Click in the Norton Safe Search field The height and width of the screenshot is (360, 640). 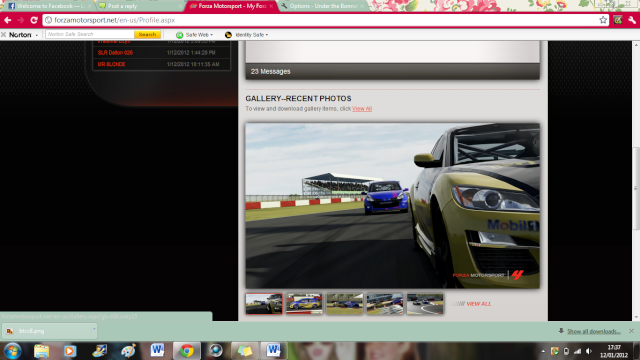[90, 34]
